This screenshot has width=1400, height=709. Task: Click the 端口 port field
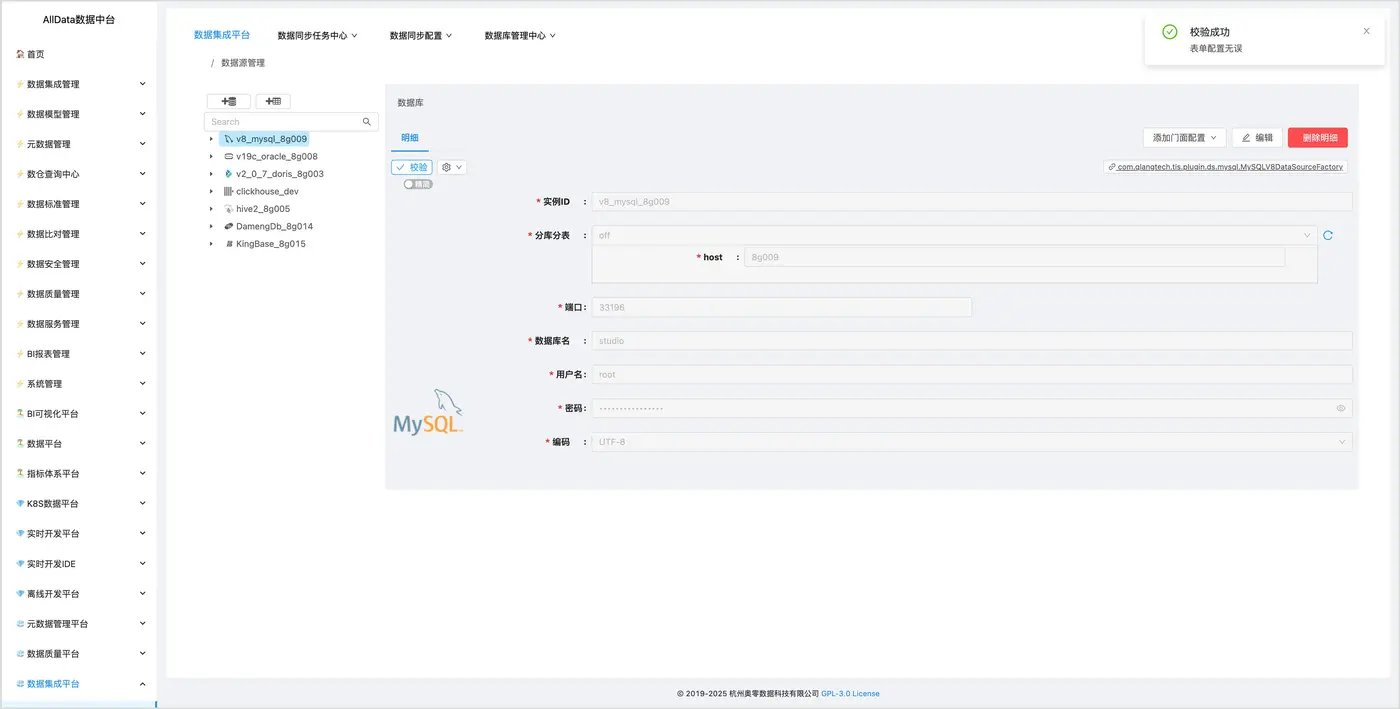point(782,307)
